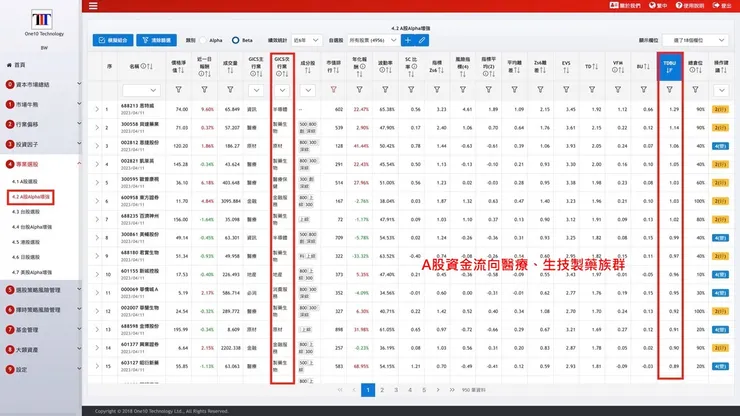Collapse sidebar section 4 專業選股
Image resolution: width=740 pixels, height=416 pixels.
pos(41,164)
